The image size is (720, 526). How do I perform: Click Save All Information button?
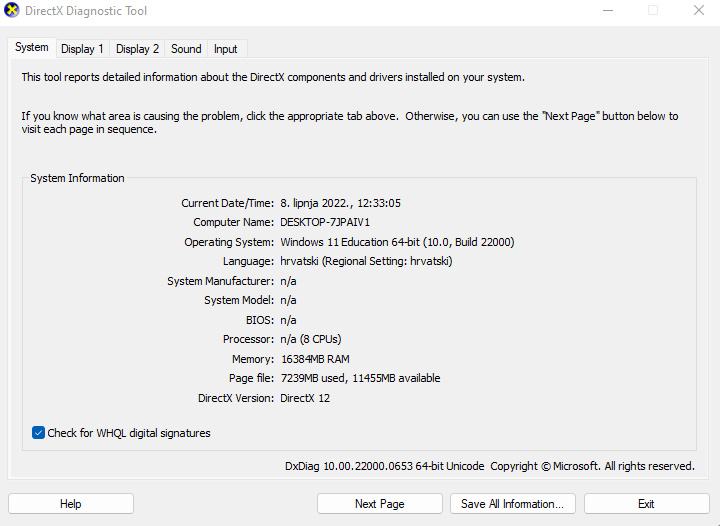coord(513,504)
